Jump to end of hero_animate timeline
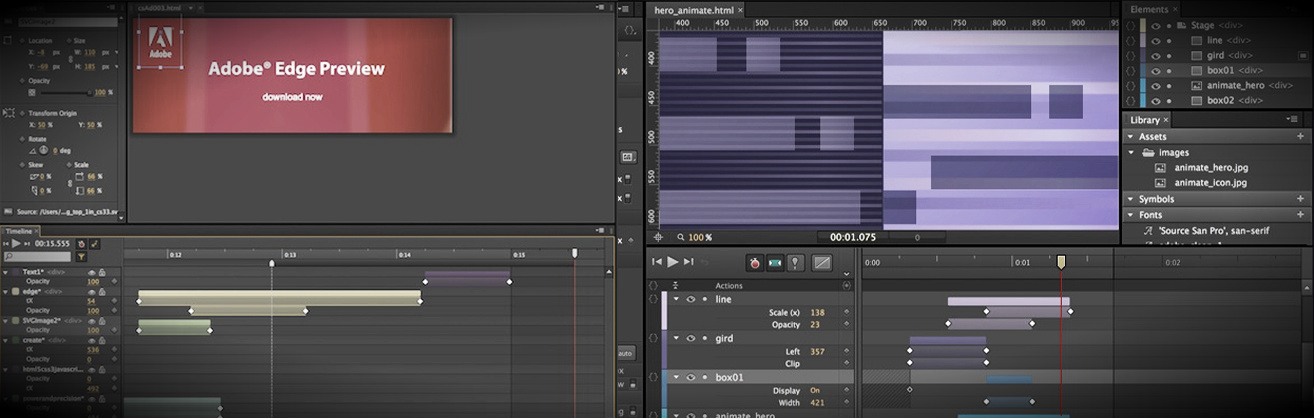This screenshot has width=1314, height=418. (689, 262)
